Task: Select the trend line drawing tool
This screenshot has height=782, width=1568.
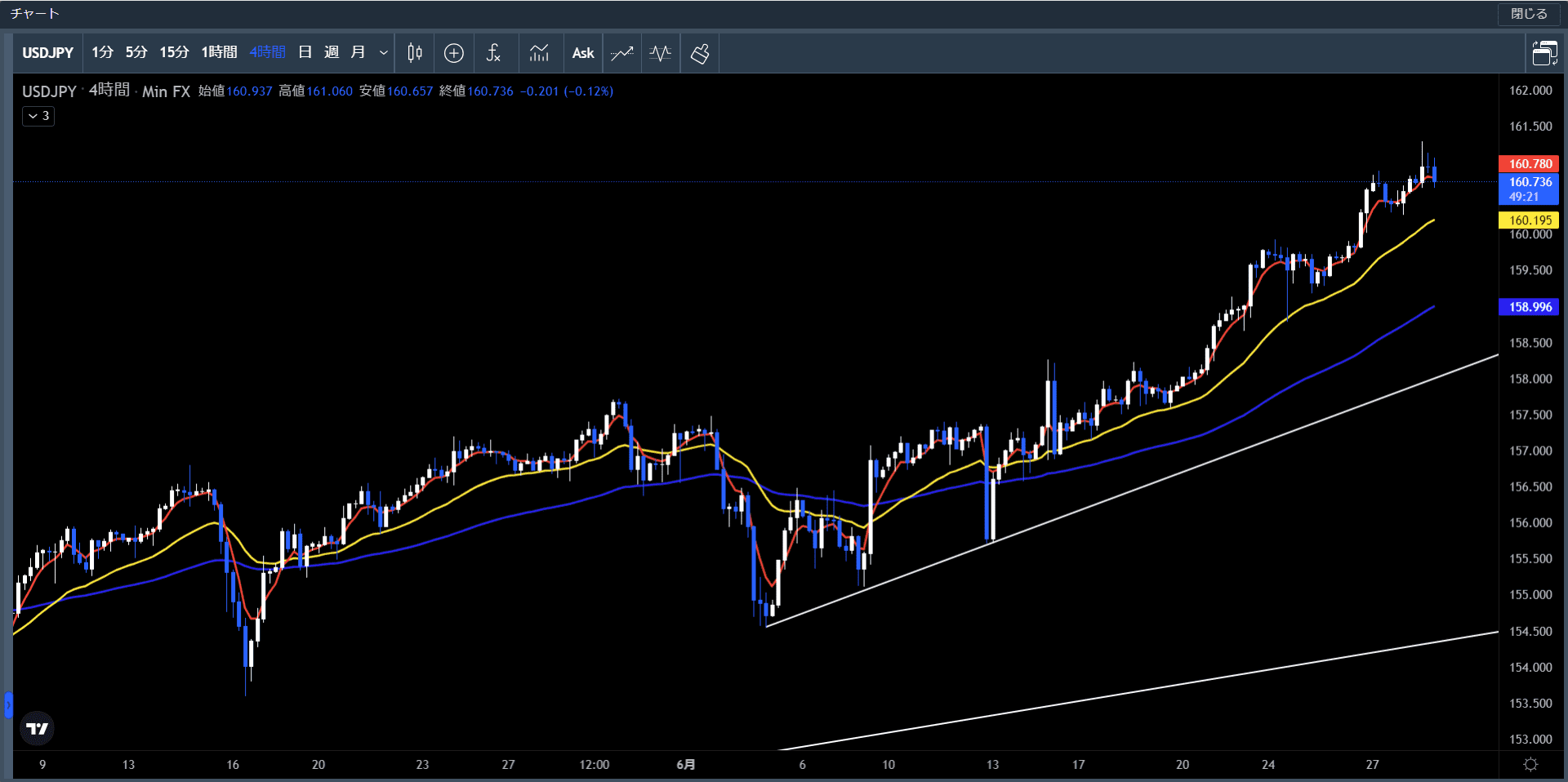Action: point(622,53)
